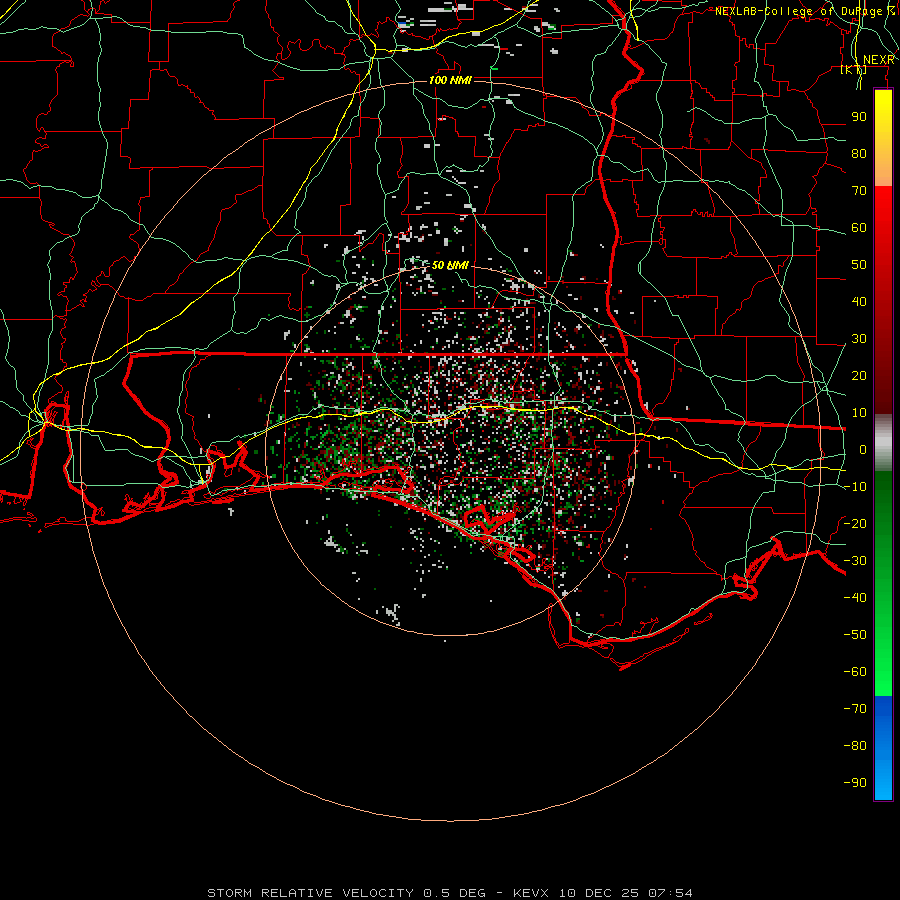This screenshot has height=900, width=900.
Task: Select the "20" value on the velocity scale
Action: (x=859, y=375)
